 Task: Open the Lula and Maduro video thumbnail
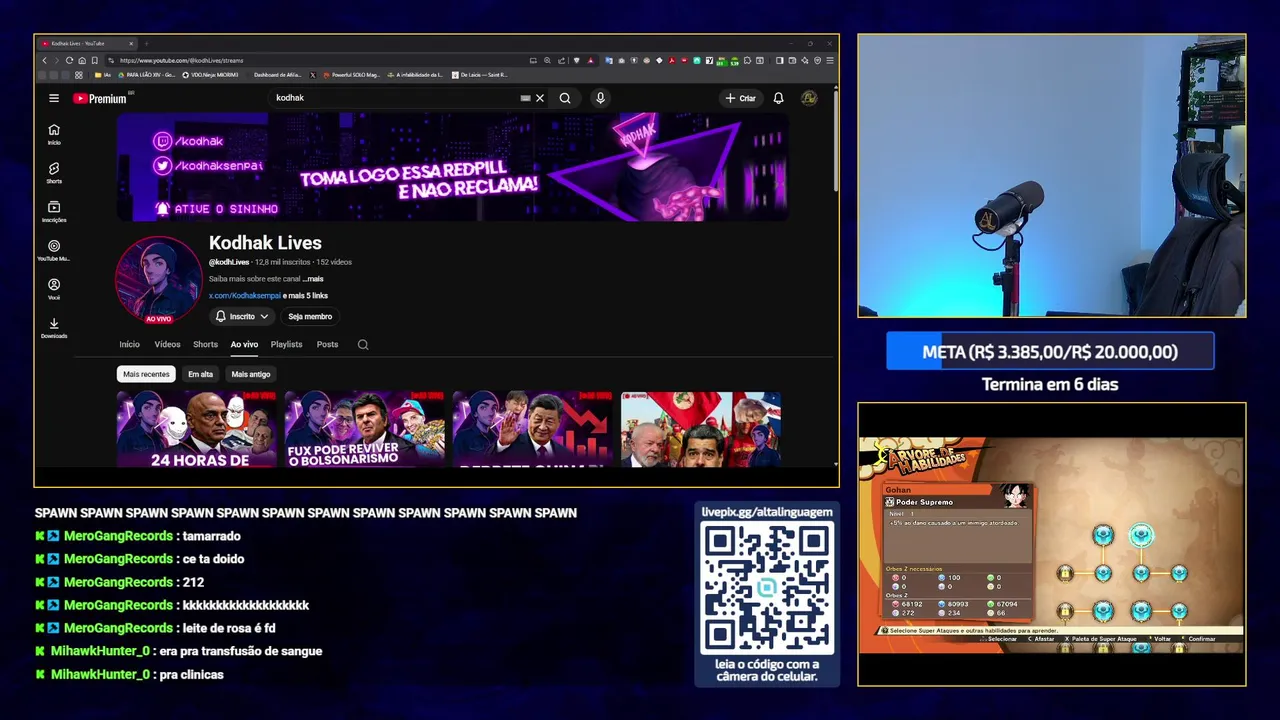click(x=701, y=429)
